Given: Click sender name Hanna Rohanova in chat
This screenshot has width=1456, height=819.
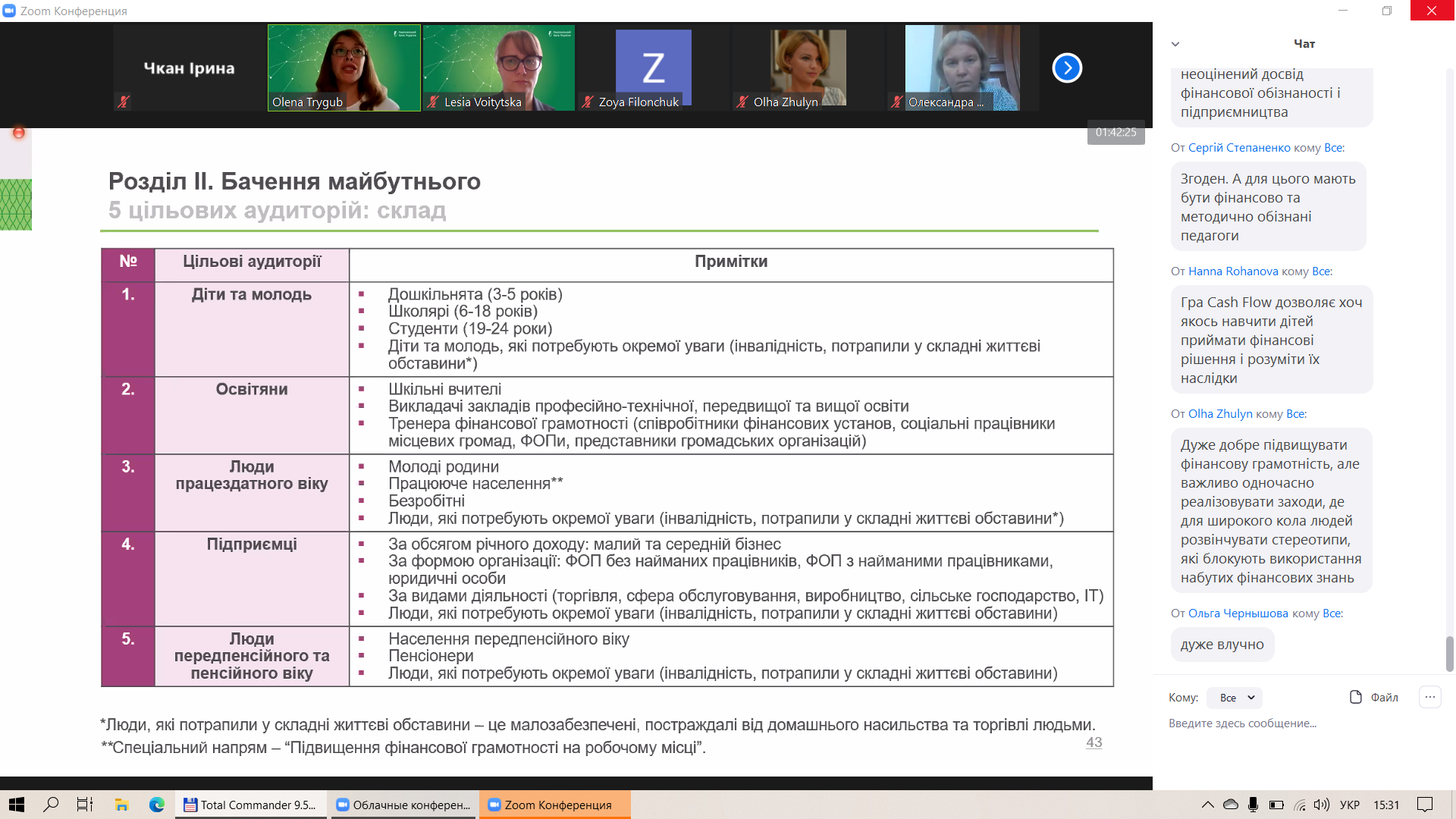Looking at the screenshot, I should point(1233,271).
